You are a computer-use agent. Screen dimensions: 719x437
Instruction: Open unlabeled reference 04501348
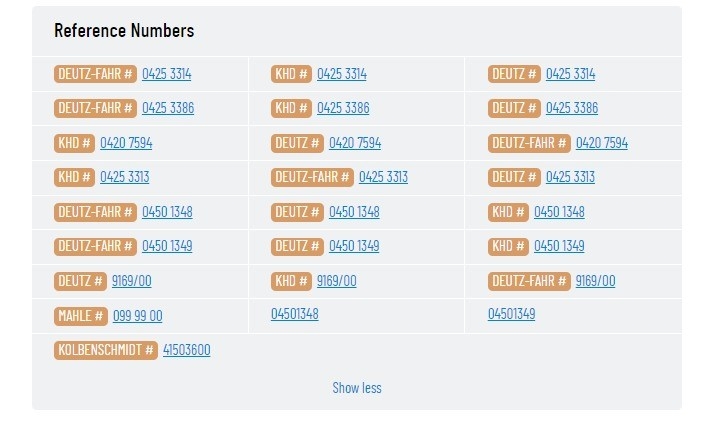coord(294,314)
